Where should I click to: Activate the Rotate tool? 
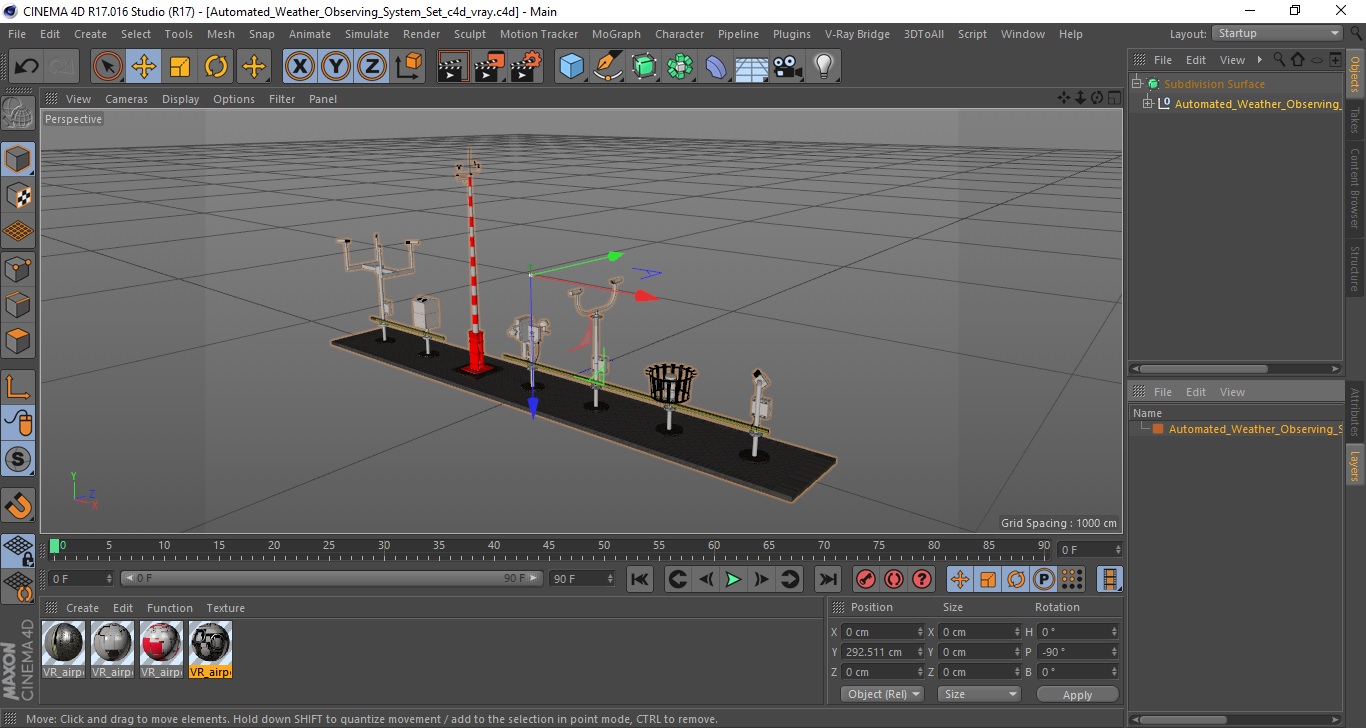216,67
